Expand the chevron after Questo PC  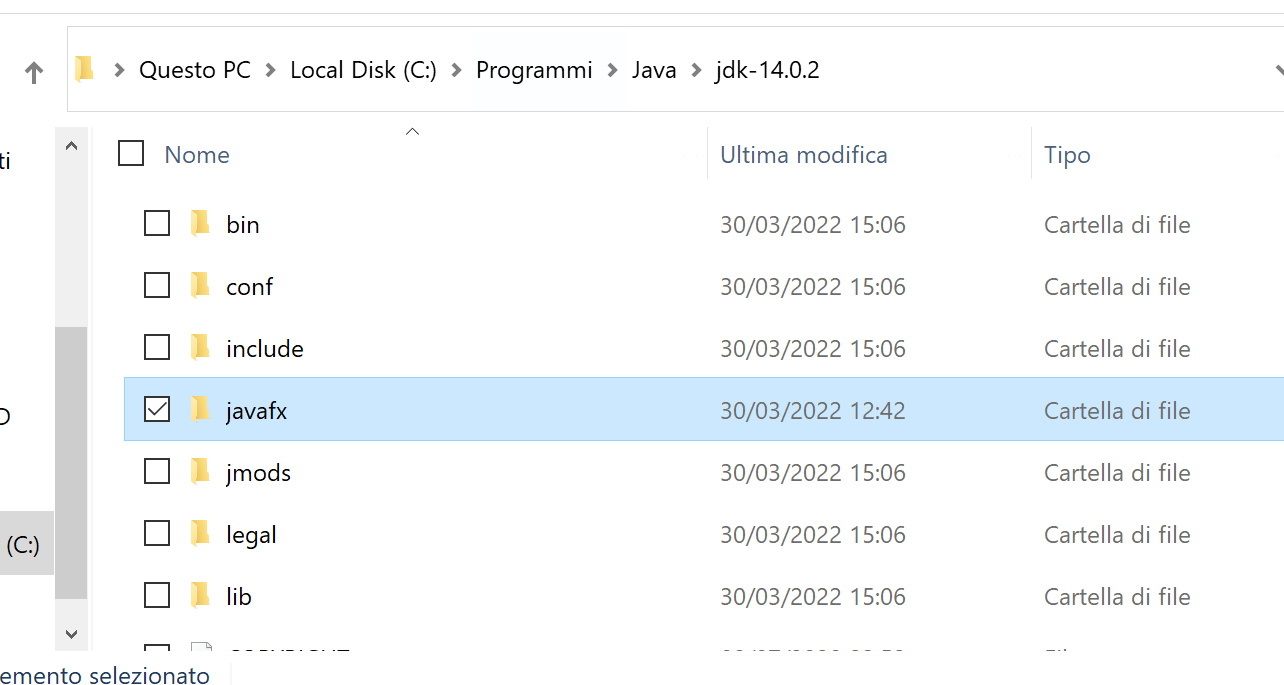coord(271,70)
